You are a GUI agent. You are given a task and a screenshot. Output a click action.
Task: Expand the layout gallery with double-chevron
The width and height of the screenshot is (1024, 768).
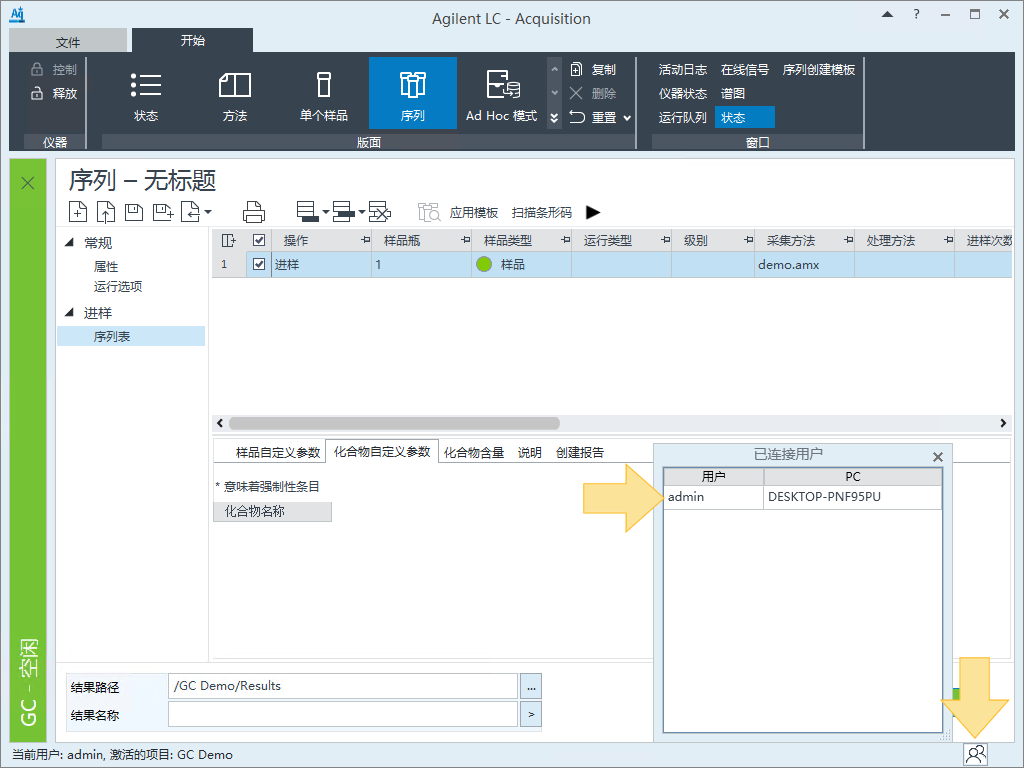pos(554,118)
